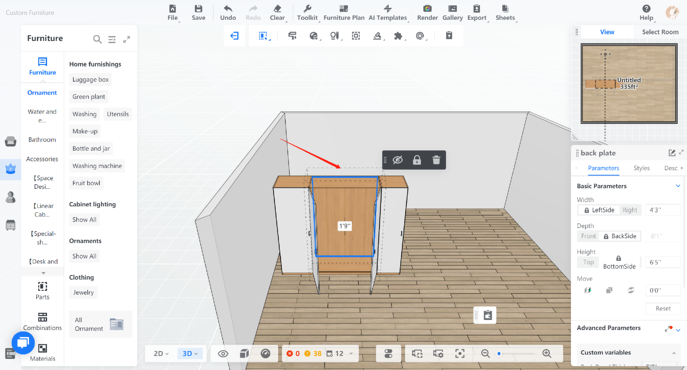This screenshot has height=370, width=687.
Task: Select the paint roller tool
Action: coord(292,36)
